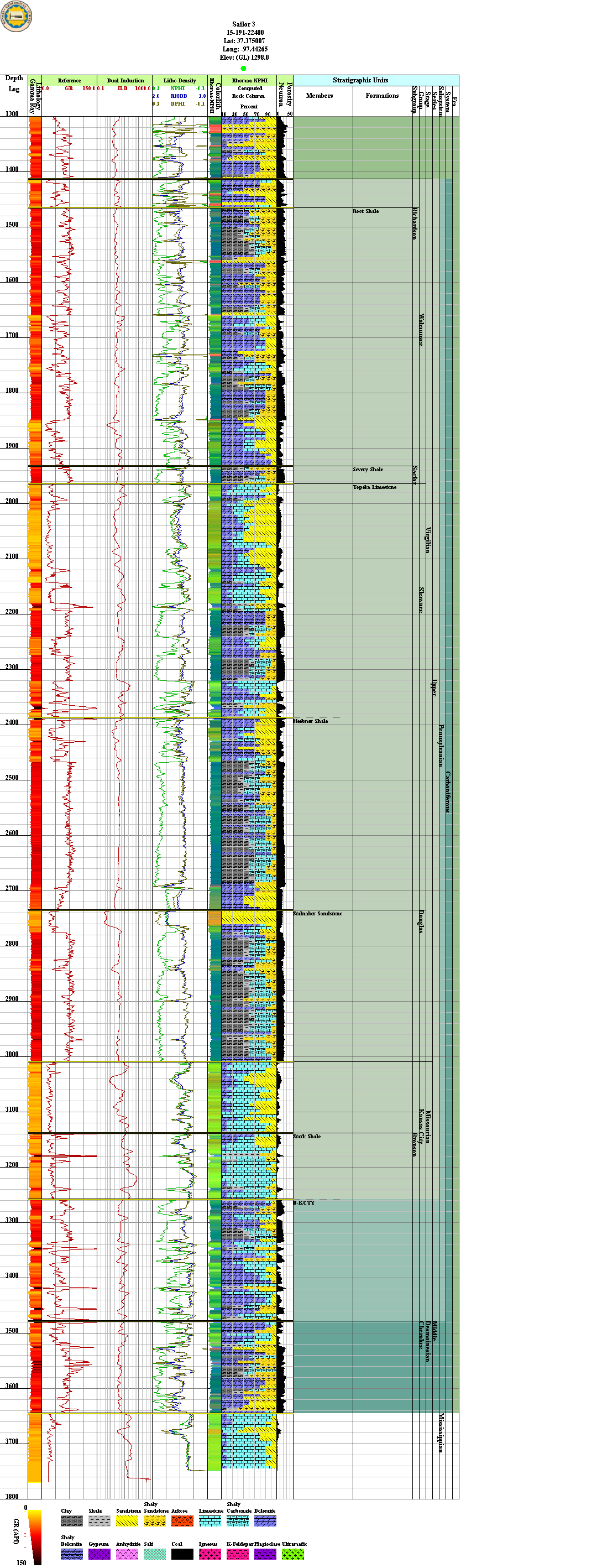Click the Kansas Geological Survey seal logo
This screenshot has height=1568, width=597.
tap(17, 17)
